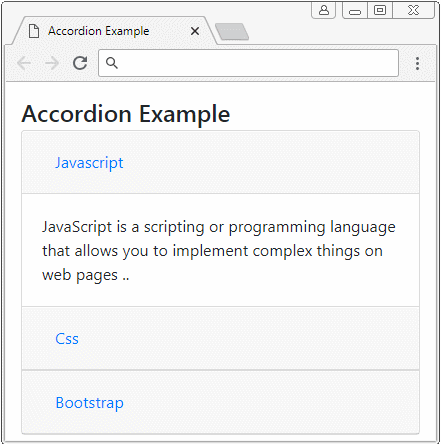
Task: Minimize the browser window
Action: tap(355, 11)
